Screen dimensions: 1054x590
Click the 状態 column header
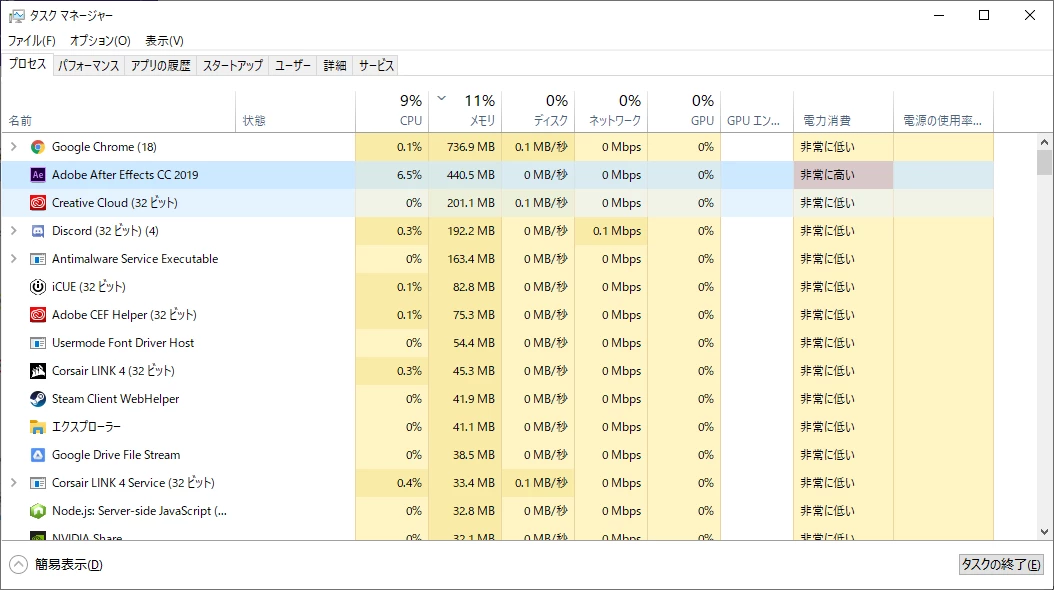point(296,112)
